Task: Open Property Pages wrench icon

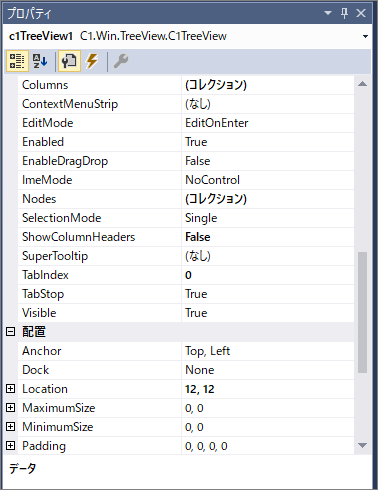Action: [x=121, y=61]
